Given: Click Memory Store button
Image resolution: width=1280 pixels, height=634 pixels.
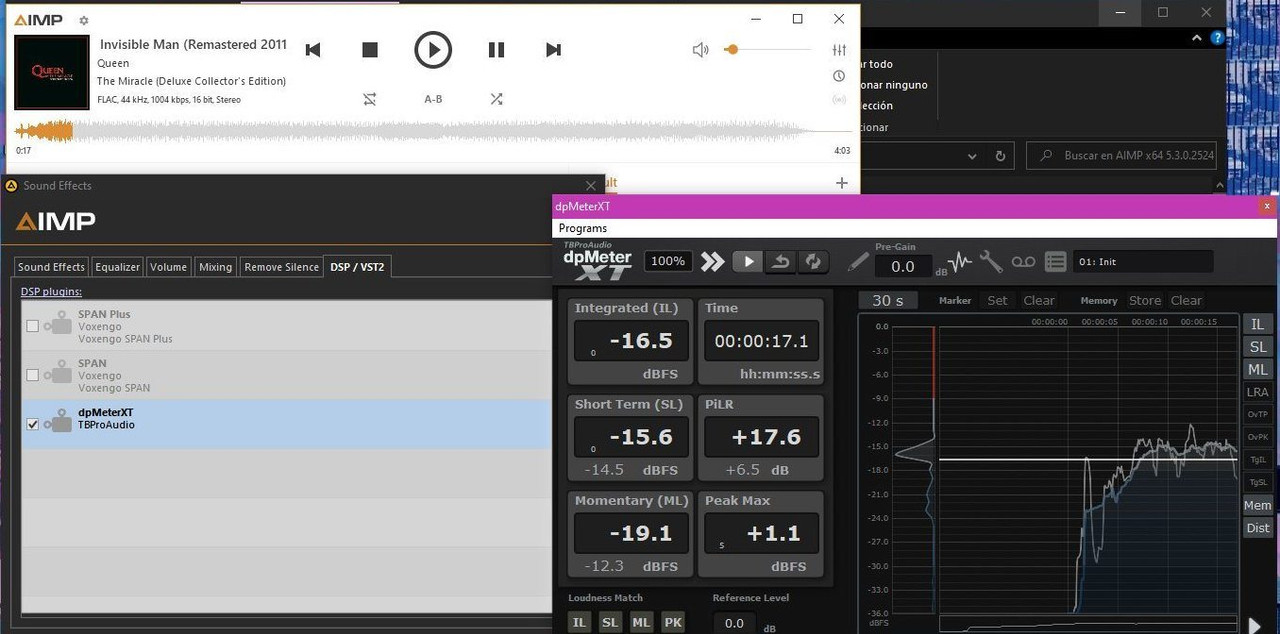Looking at the screenshot, I should (x=1145, y=300).
